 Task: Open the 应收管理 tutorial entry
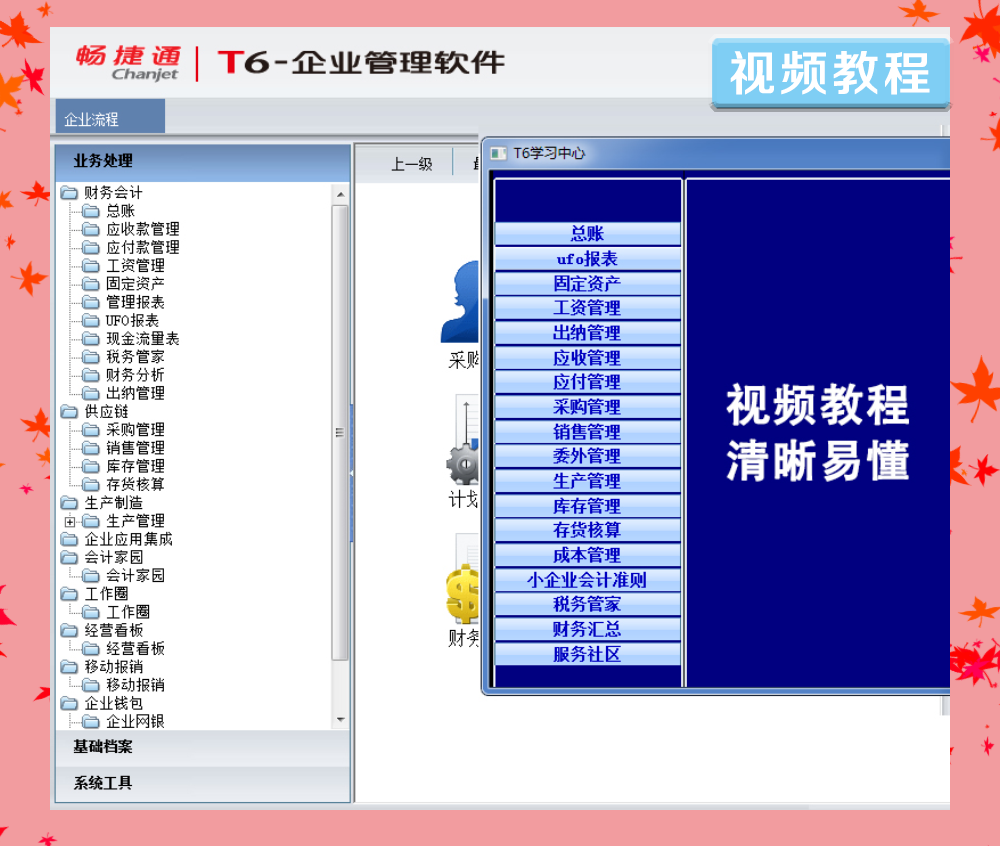coord(587,357)
